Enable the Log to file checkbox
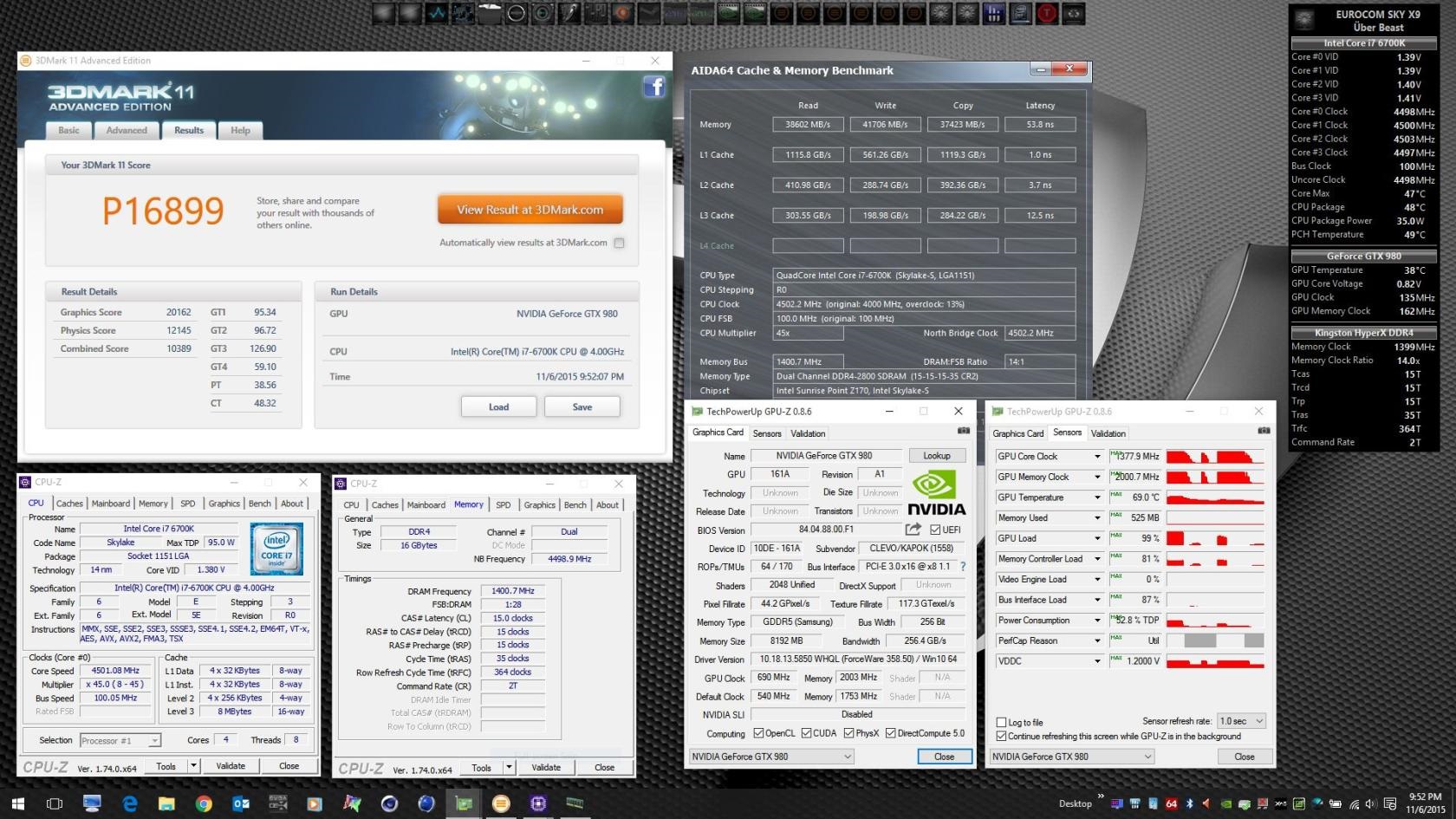 (x=1002, y=722)
